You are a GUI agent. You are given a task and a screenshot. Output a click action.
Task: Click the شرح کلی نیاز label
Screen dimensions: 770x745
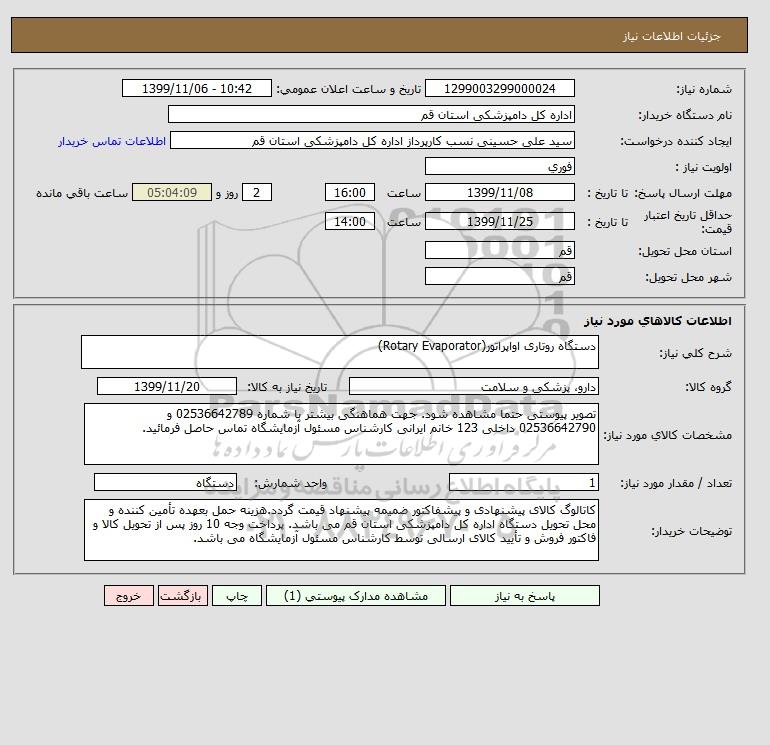tap(695, 353)
